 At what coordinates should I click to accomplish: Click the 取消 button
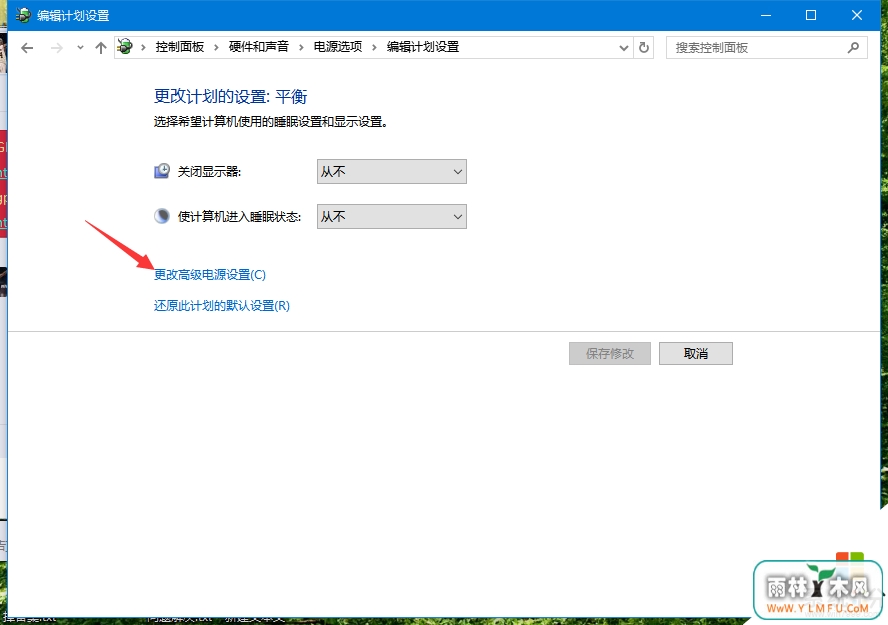pyautogui.click(x=695, y=353)
